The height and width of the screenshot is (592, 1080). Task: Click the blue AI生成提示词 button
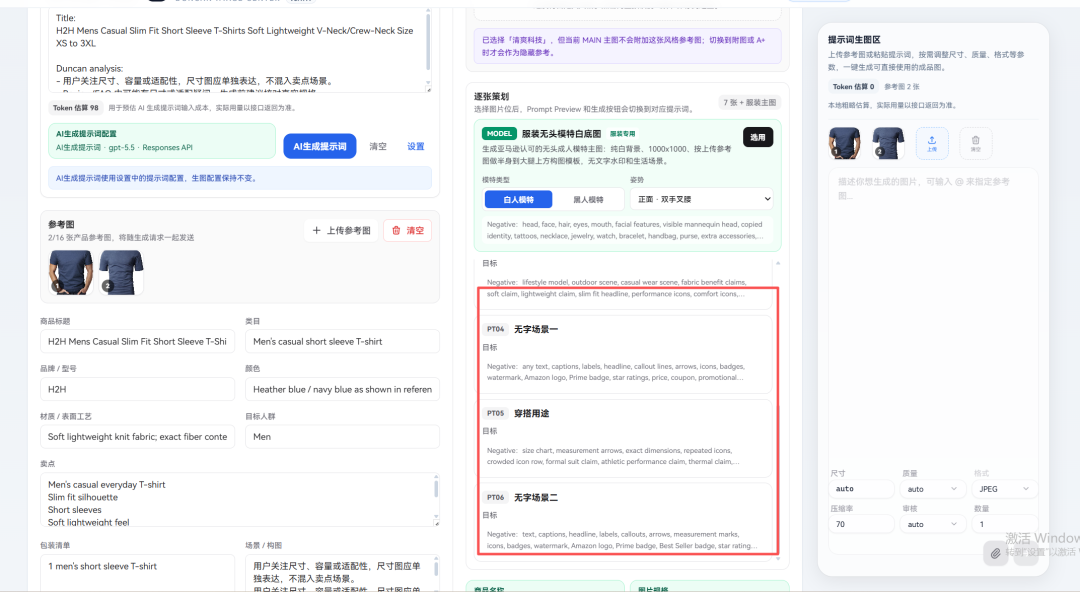click(320, 146)
